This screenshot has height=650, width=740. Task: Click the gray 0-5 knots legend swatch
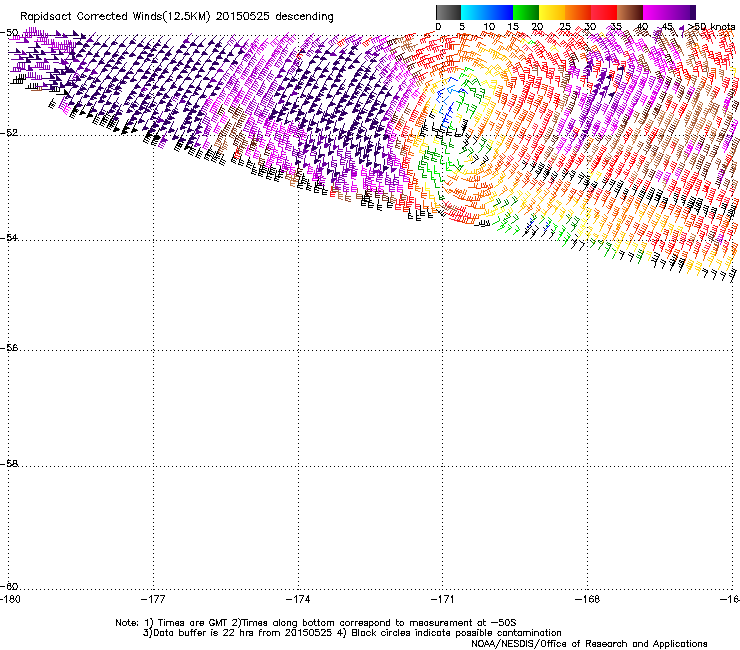coord(448,12)
